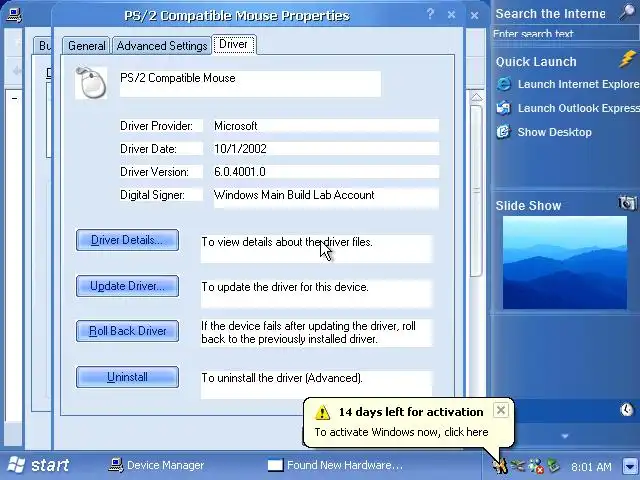Click 'Windows Main Build Lab Account' signer value
Screen dimensions: 640x480
pyautogui.click(x=326, y=198)
